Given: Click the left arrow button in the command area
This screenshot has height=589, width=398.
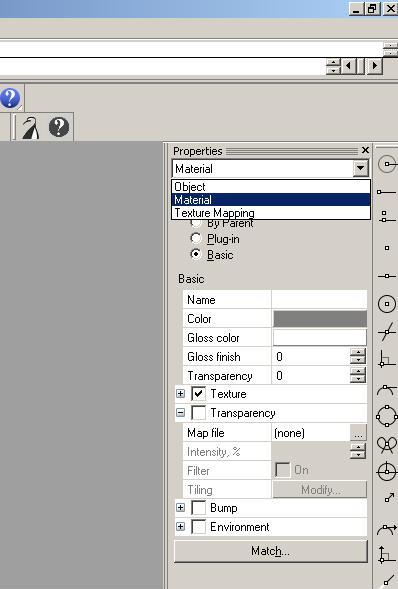Looking at the screenshot, I should pos(348,66).
